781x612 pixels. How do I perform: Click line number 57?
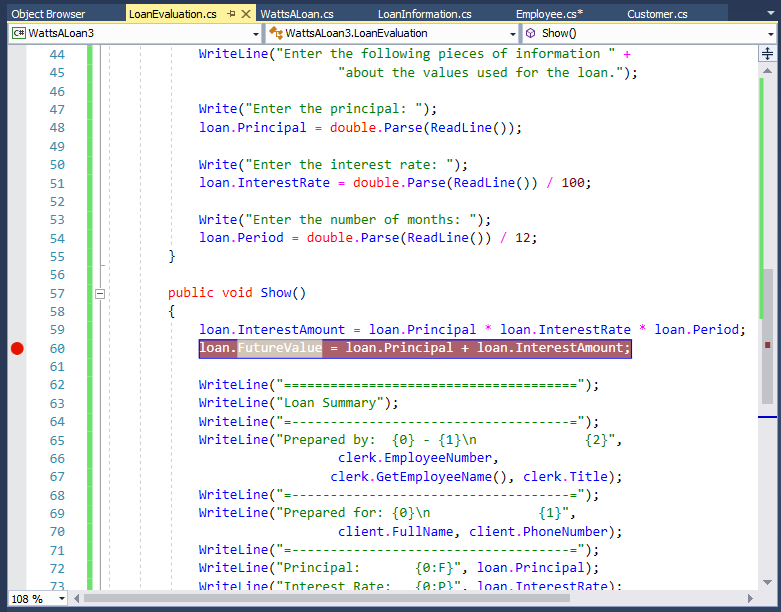click(57, 293)
